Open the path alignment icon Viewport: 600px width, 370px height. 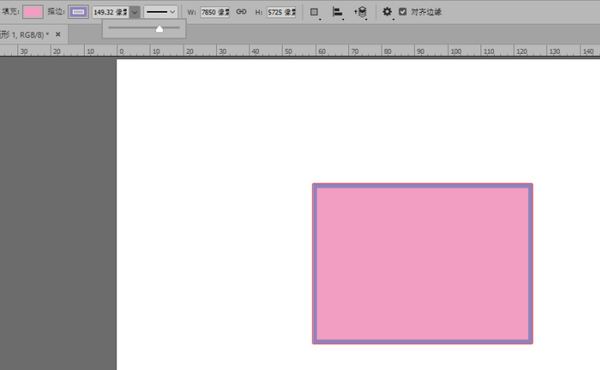pos(337,12)
